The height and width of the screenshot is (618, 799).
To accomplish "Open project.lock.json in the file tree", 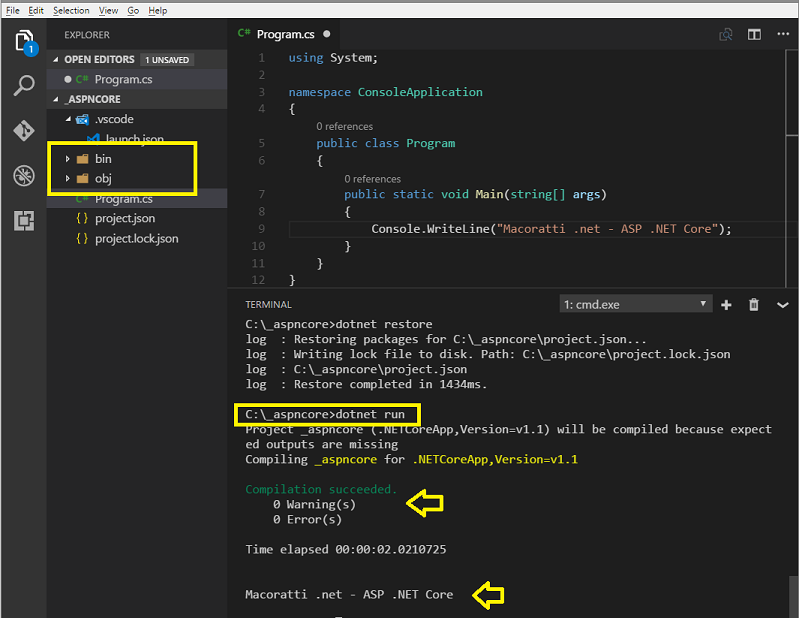I will 137,238.
